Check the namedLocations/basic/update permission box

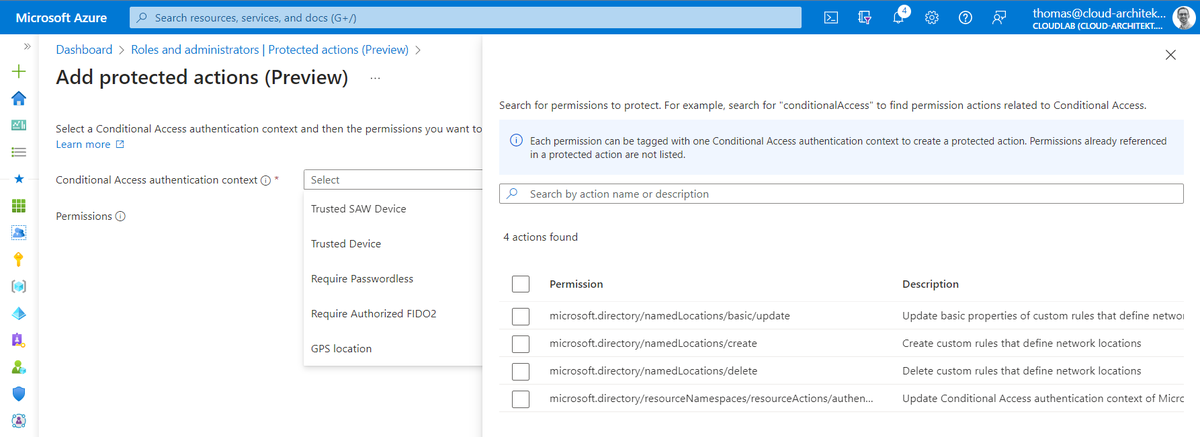click(520, 316)
